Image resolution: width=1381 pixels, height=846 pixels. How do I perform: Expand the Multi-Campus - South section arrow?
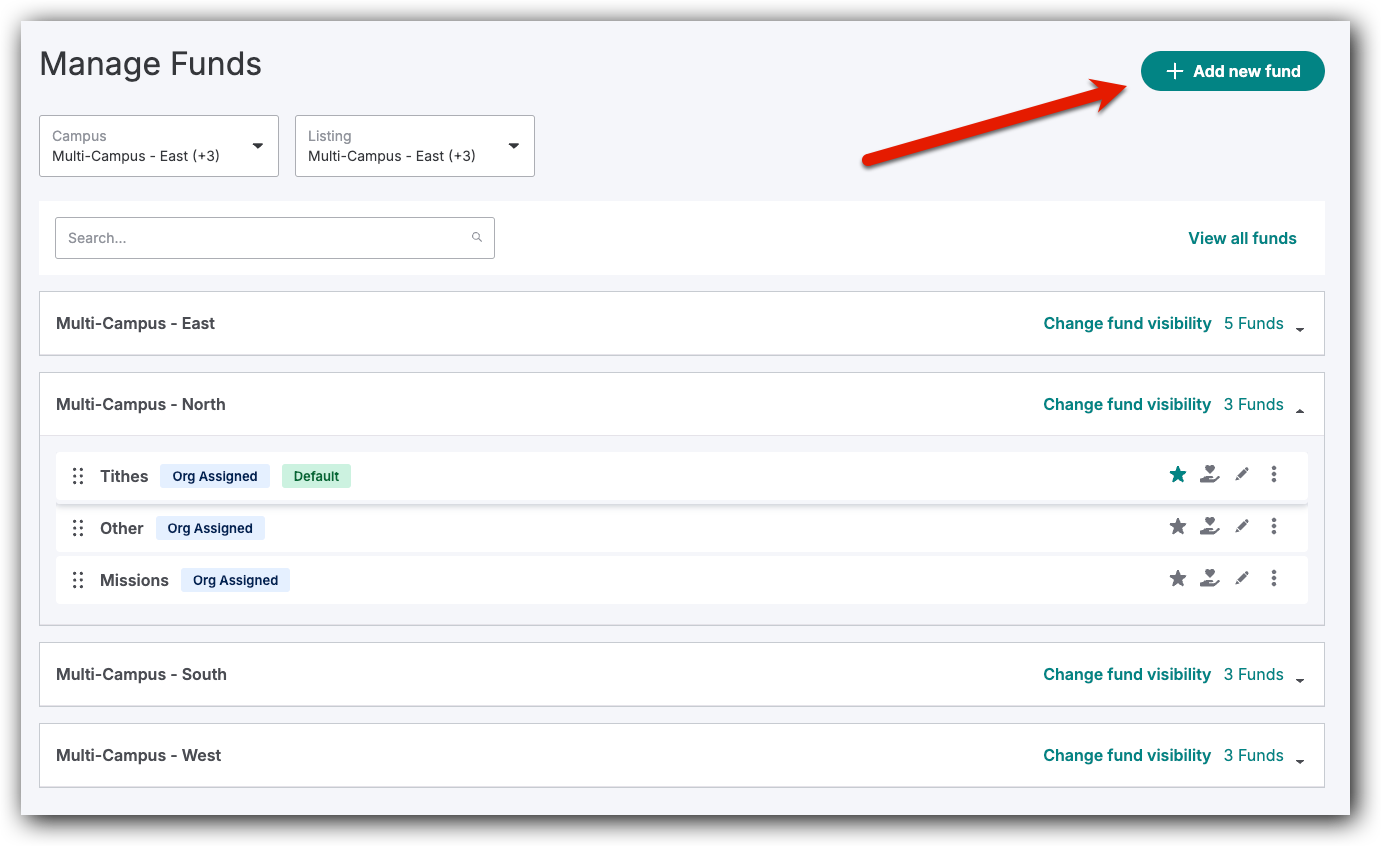pyautogui.click(x=1300, y=680)
